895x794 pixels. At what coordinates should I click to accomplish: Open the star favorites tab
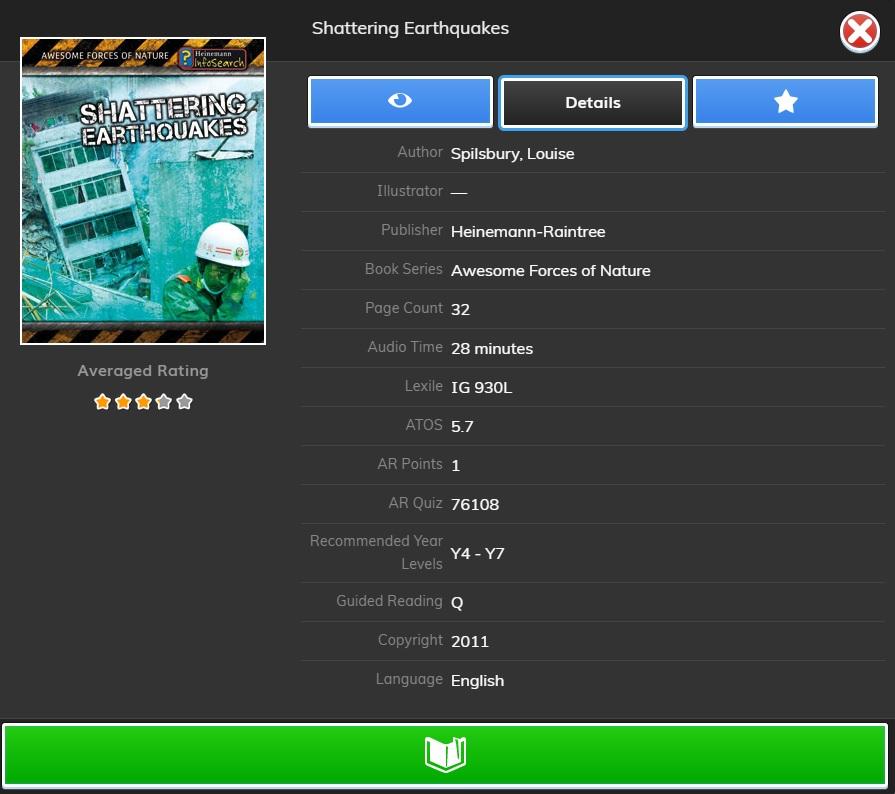click(x=785, y=102)
